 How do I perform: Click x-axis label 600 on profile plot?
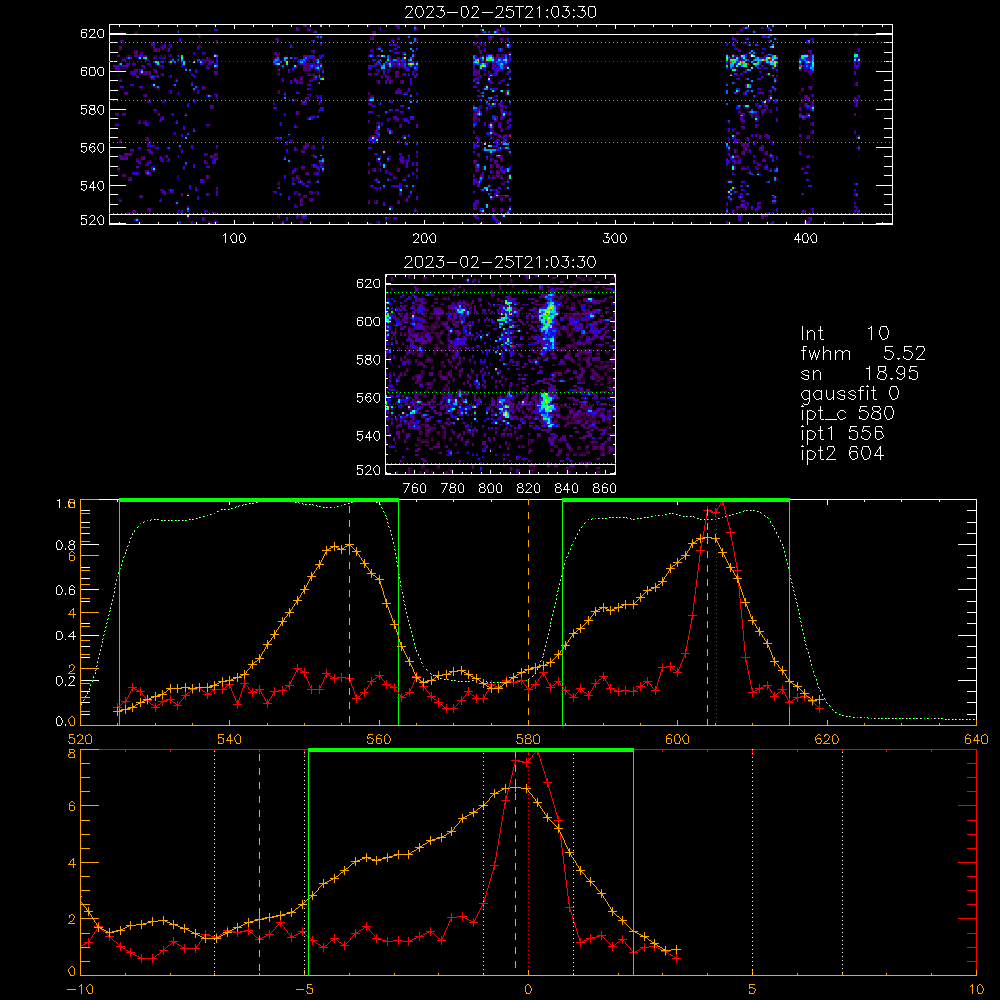677,739
